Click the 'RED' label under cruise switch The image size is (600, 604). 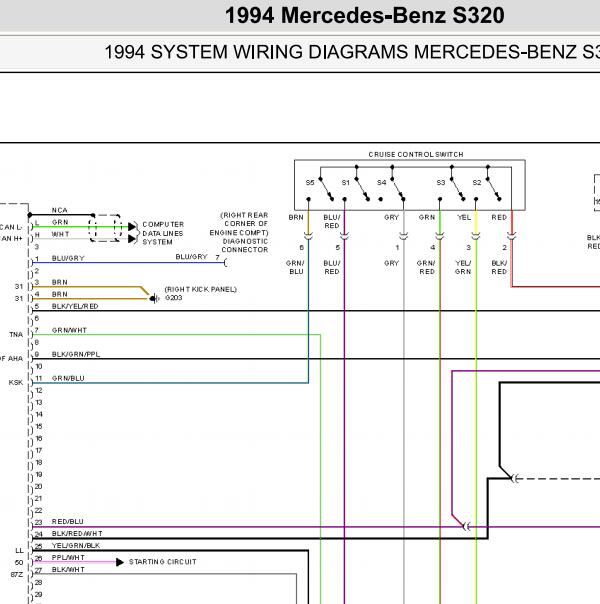pyautogui.click(x=499, y=217)
